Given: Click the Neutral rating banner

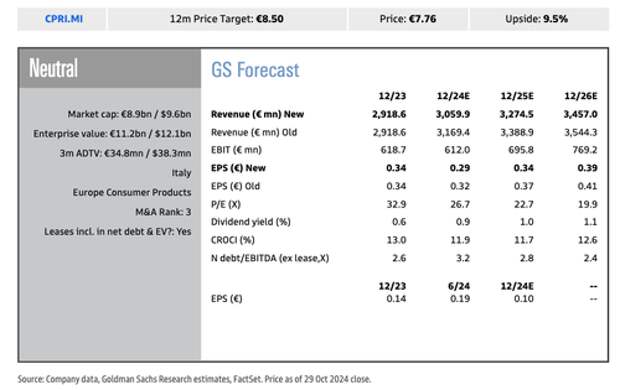Looking at the screenshot, I should point(110,68).
